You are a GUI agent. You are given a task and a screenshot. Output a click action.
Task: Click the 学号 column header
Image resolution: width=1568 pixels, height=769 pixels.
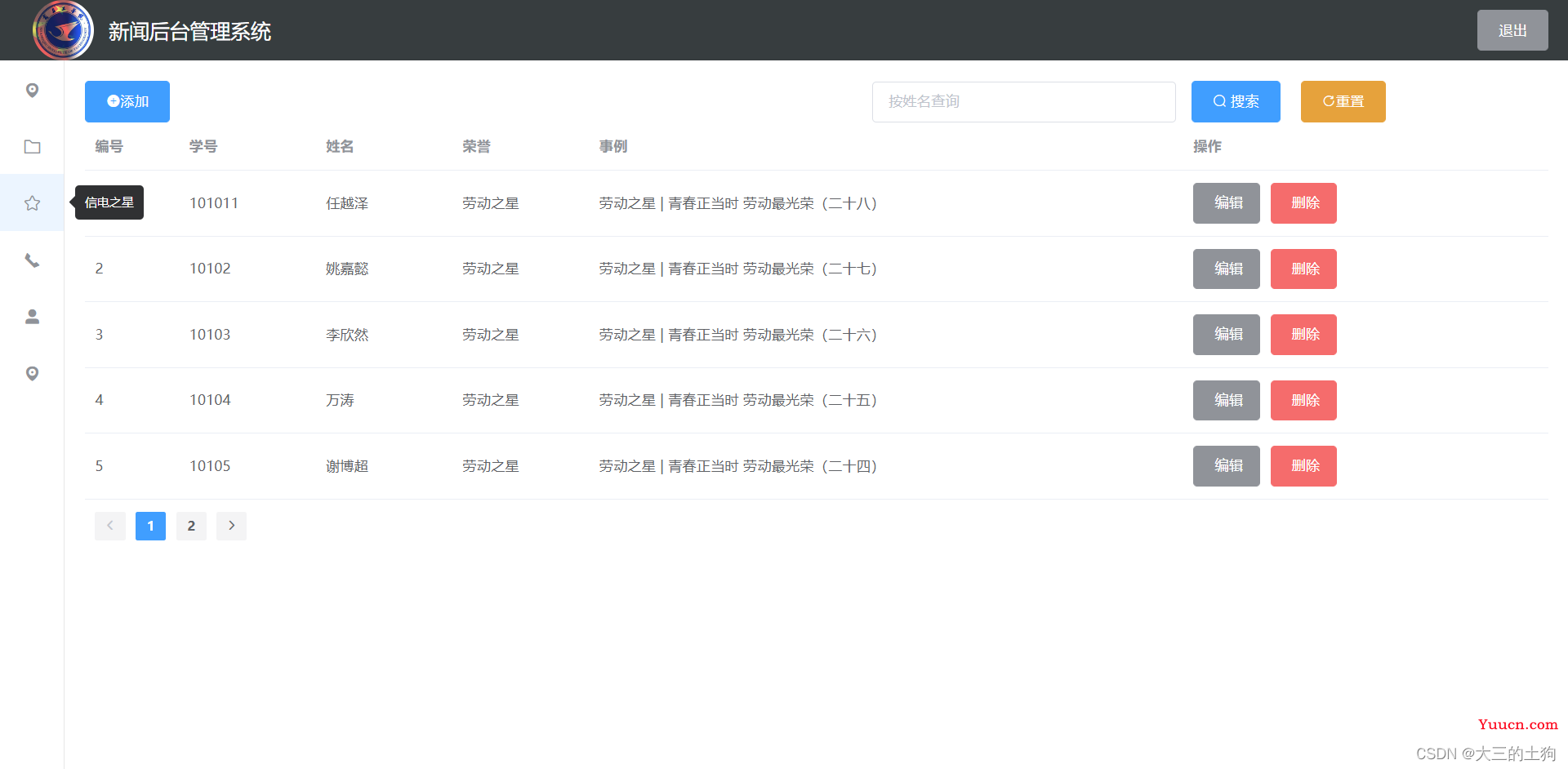coord(203,146)
